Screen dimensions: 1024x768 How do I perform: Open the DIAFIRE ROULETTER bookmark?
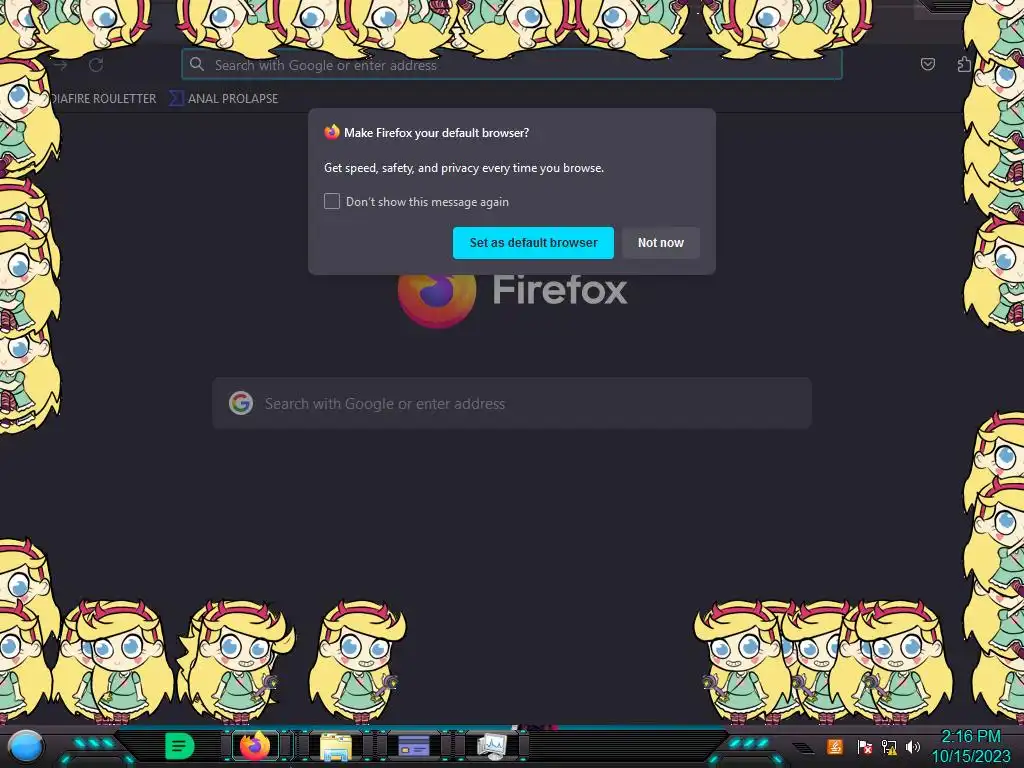[103, 99]
